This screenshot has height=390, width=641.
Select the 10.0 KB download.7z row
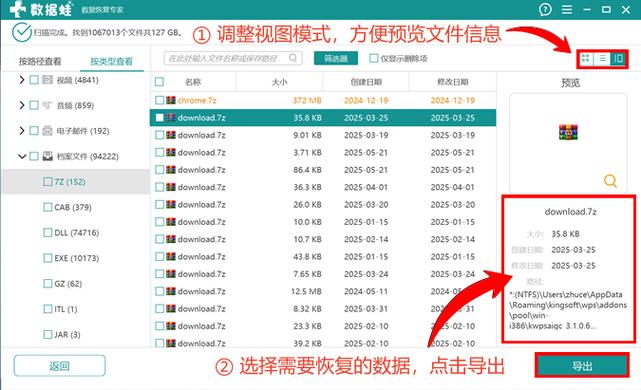[x=323, y=222]
